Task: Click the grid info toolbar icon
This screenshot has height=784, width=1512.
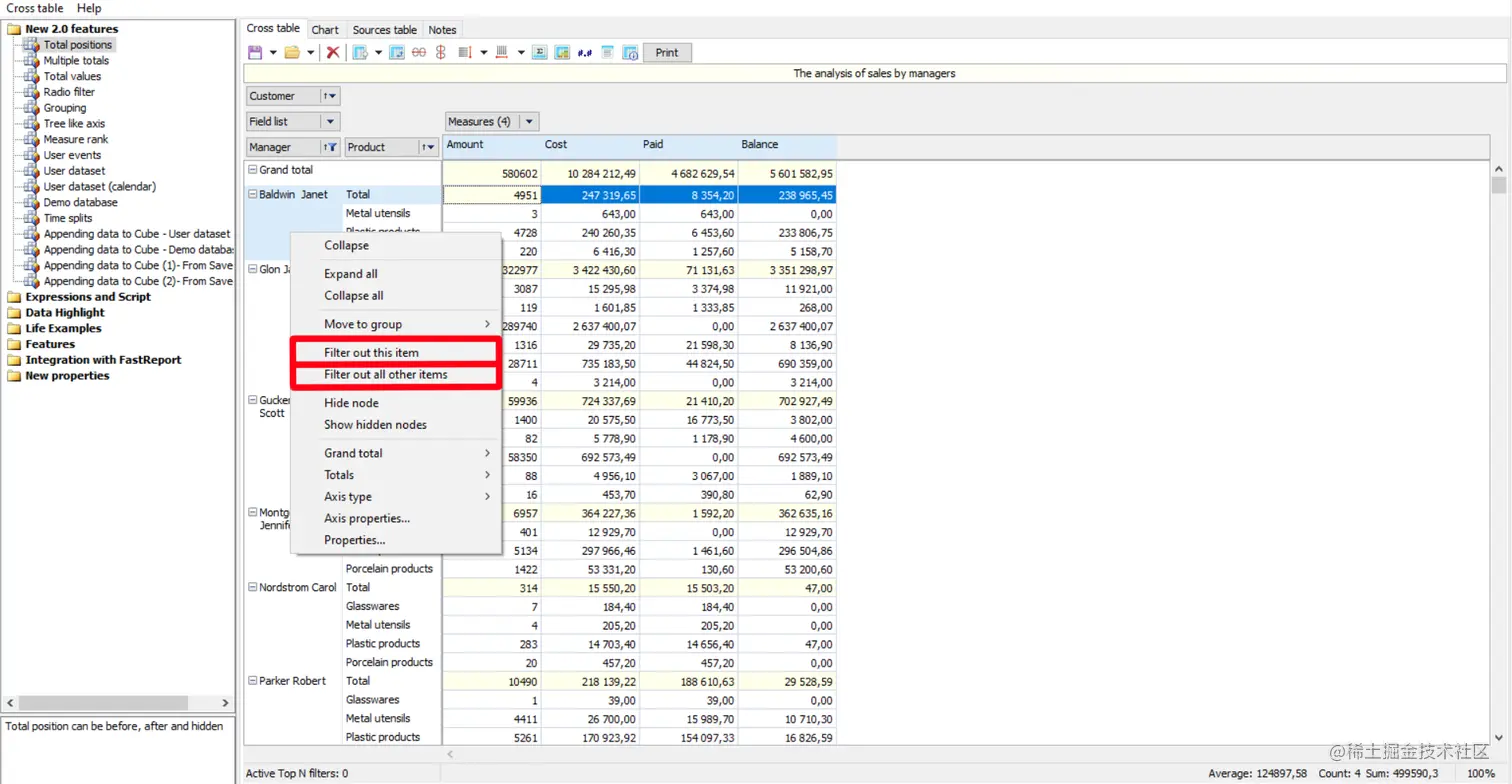Action: click(630, 53)
